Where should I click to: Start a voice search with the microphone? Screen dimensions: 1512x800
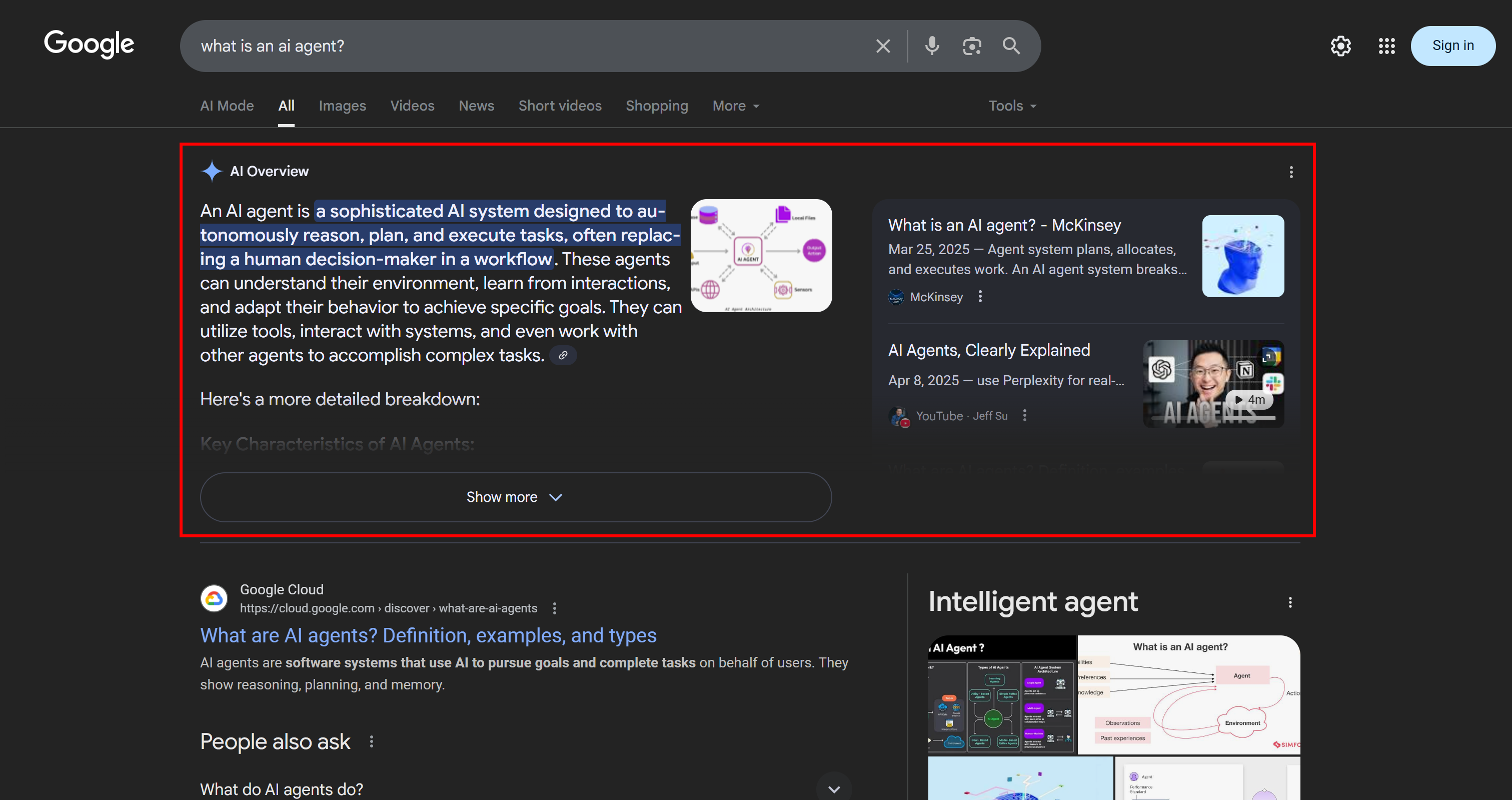(x=931, y=46)
